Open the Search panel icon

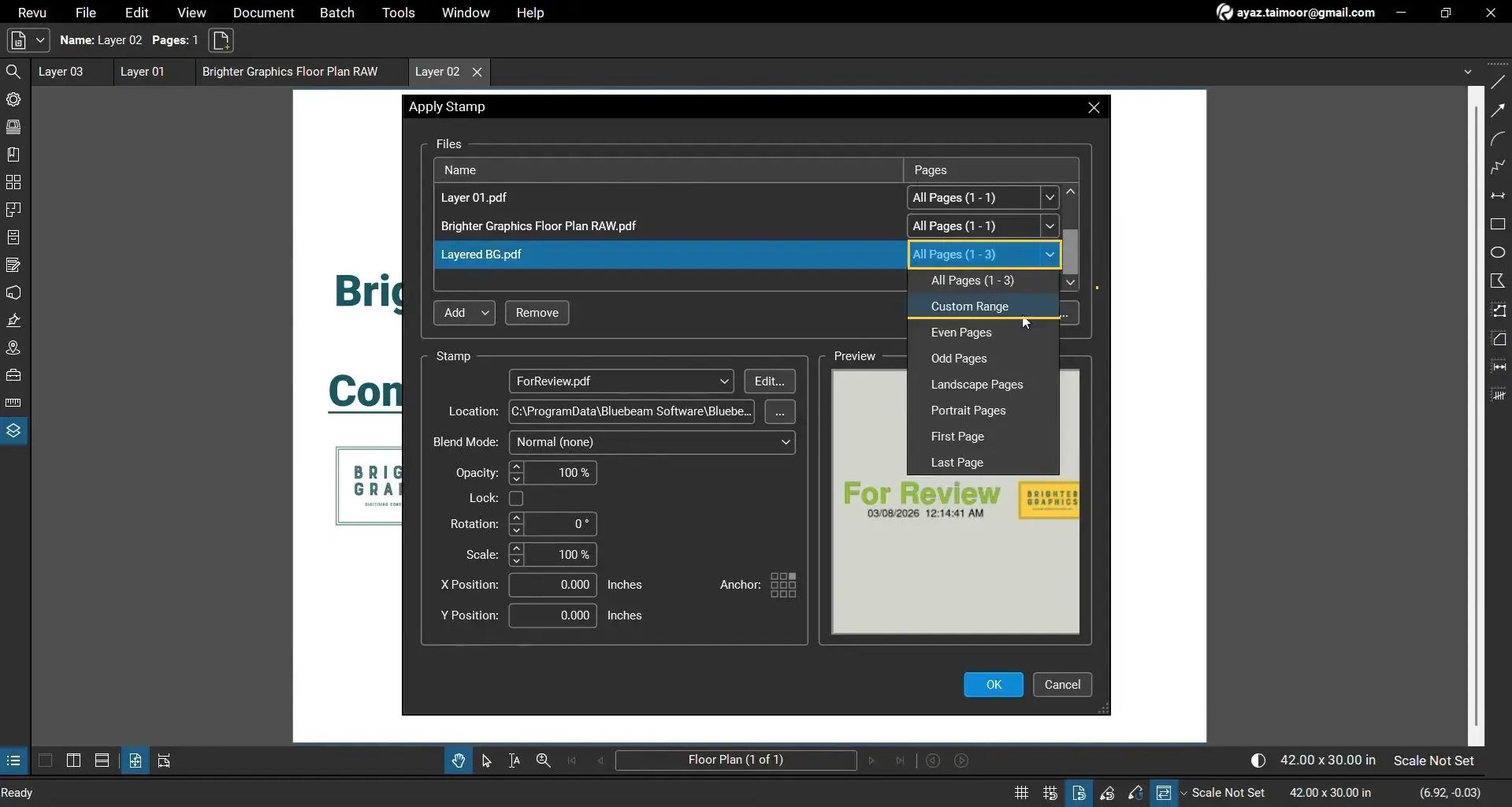[x=13, y=72]
